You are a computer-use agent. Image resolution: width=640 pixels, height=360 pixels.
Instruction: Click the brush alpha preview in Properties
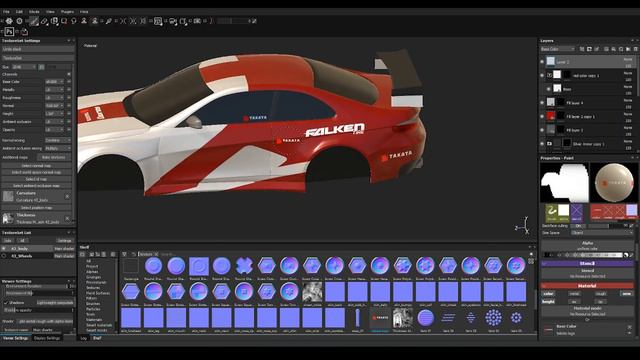tap(564, 182)
